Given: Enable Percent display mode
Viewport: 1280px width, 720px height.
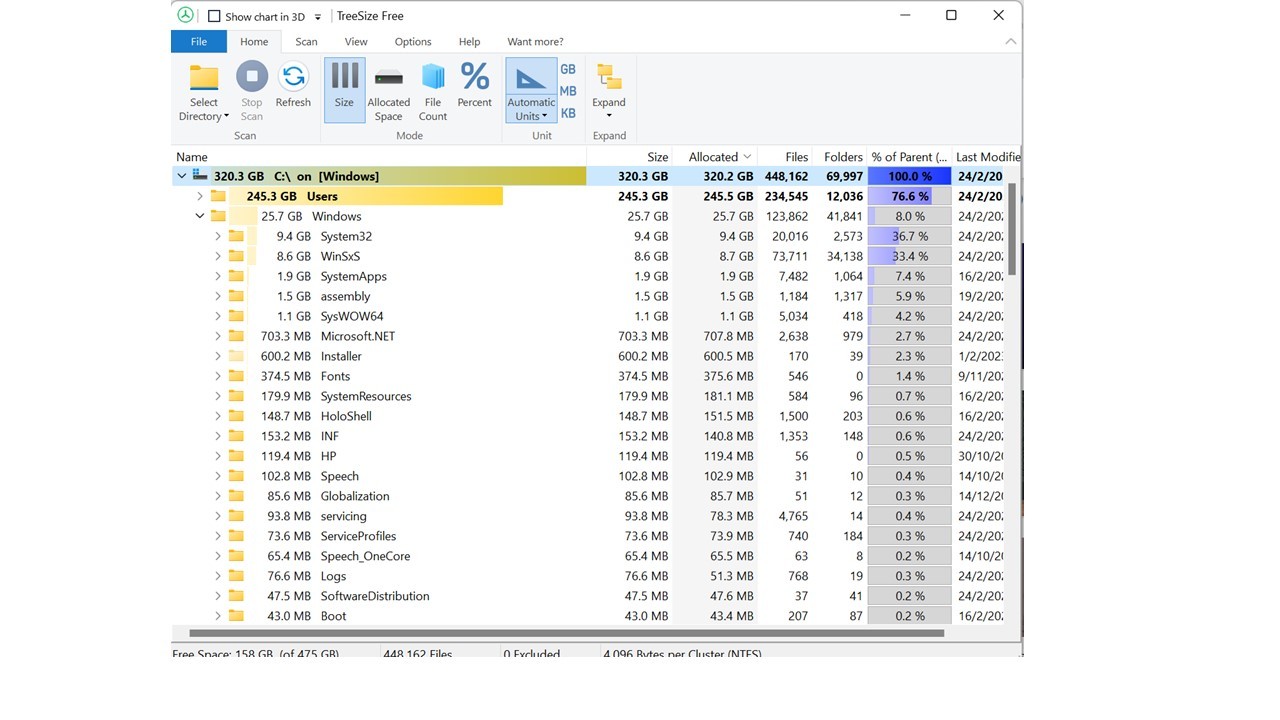Looking at the screenshot, I should click(x=474, y=85).
